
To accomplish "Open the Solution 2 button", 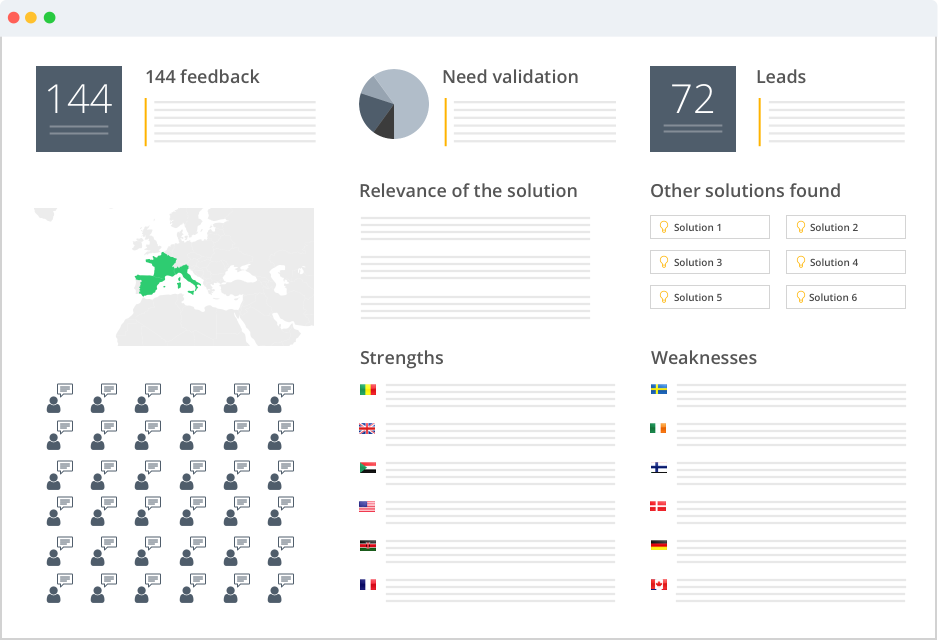I will point(845,228).
